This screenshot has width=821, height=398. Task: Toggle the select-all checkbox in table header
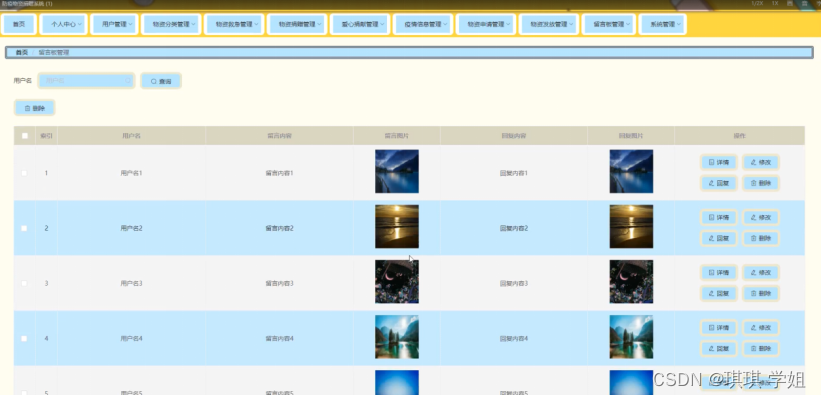tap(25, 136)
